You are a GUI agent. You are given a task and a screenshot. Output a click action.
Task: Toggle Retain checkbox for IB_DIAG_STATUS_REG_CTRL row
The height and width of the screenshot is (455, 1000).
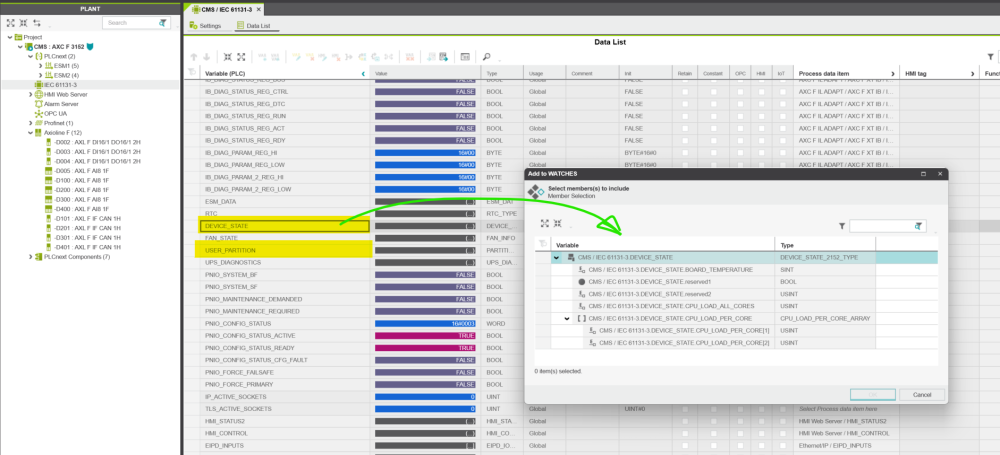(x=684, y=91)
